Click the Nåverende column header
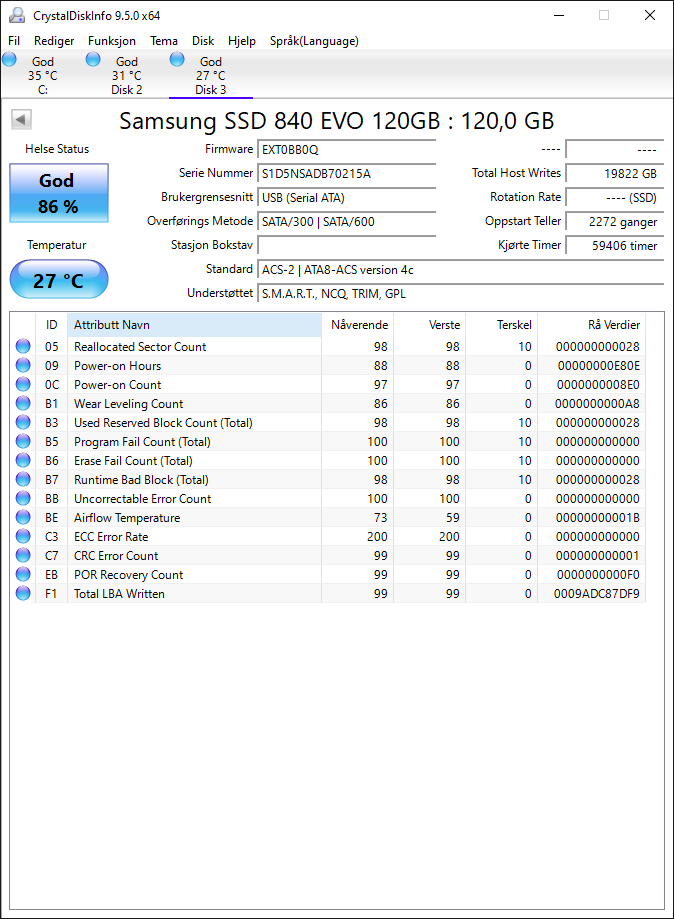Image resolution: width=674 pixels, height=919 pixels. pyautogui.click(x=358, y=325)
